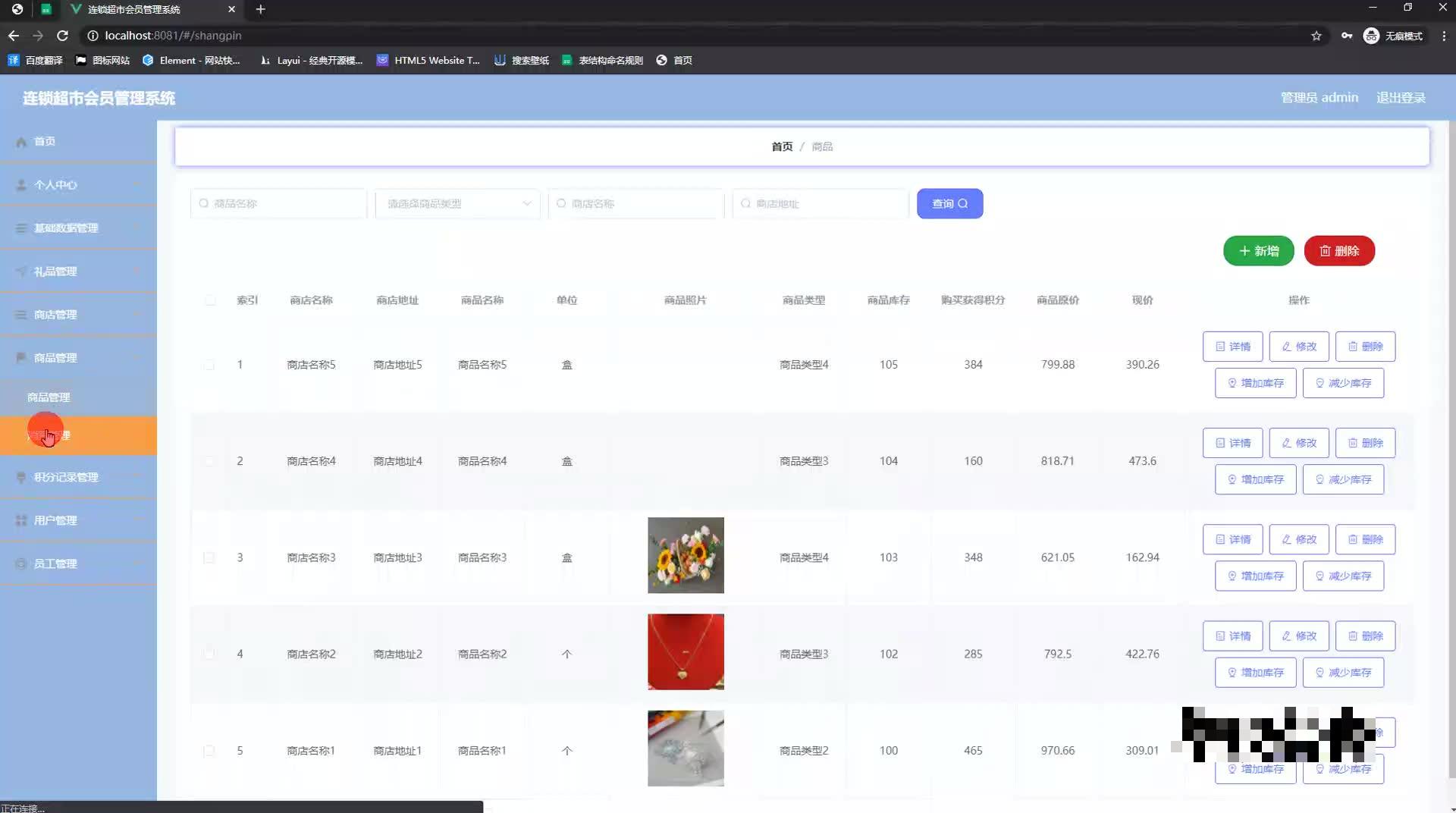Click the red 删除 batch delete button

1339,251
